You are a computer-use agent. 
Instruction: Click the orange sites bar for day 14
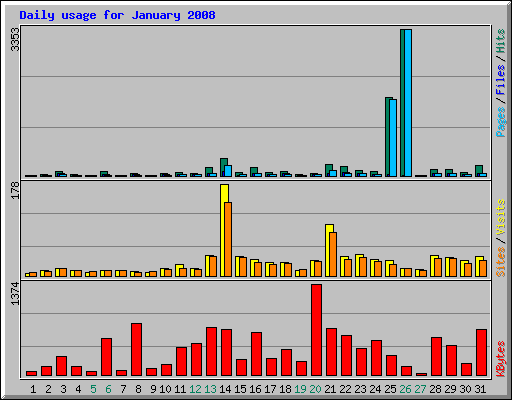click(228, 239)
